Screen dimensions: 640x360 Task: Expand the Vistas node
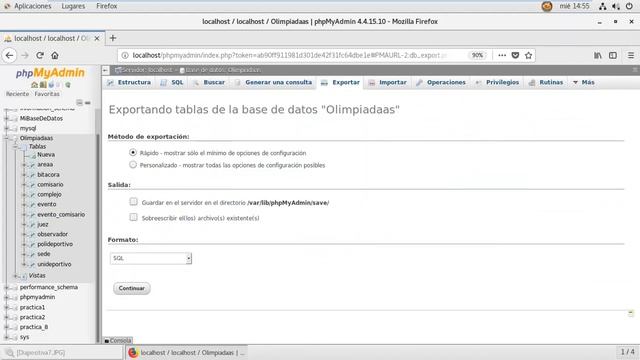(16, 276)
